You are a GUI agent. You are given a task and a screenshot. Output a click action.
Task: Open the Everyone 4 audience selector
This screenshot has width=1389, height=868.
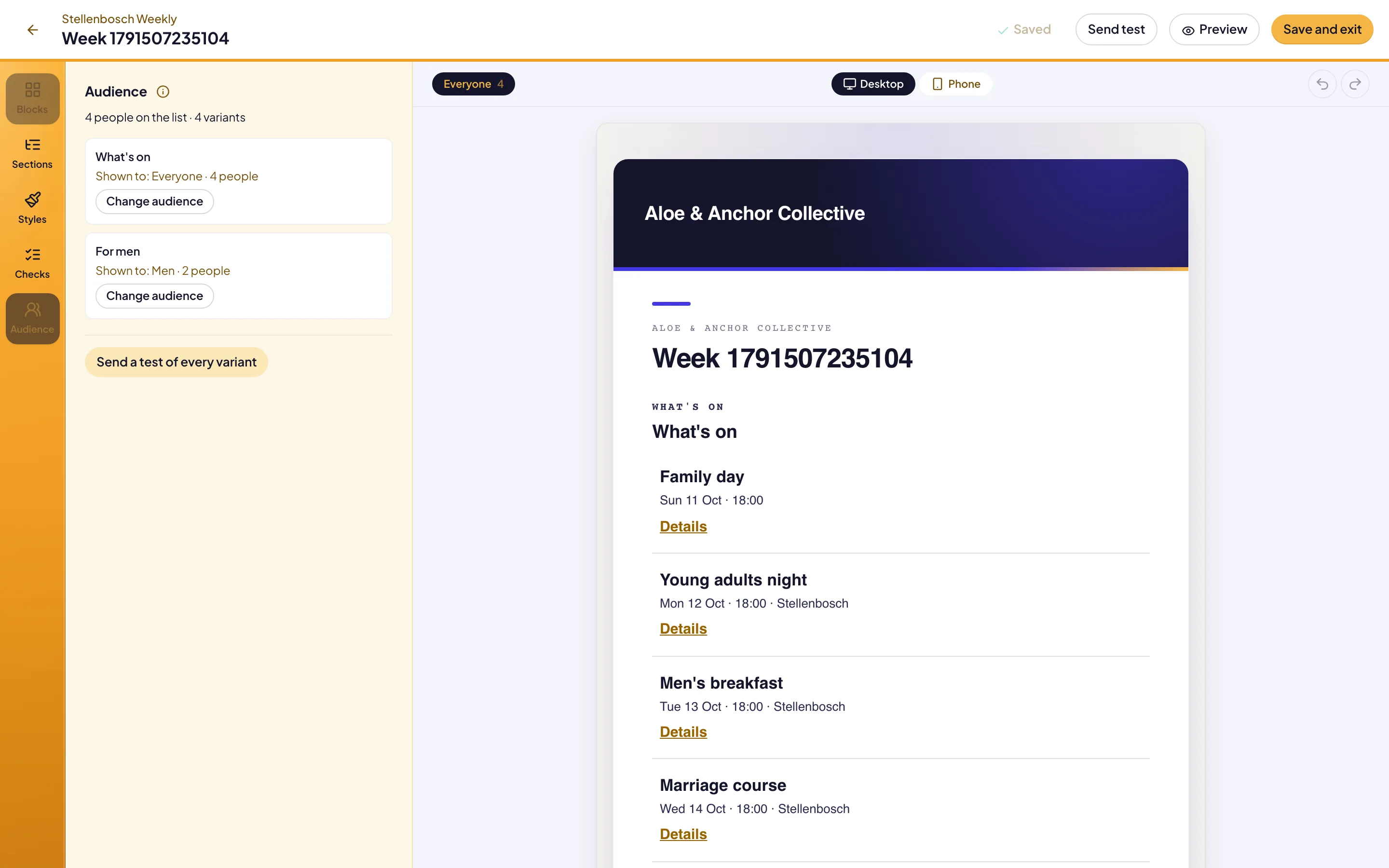click(x=473, y=84)
